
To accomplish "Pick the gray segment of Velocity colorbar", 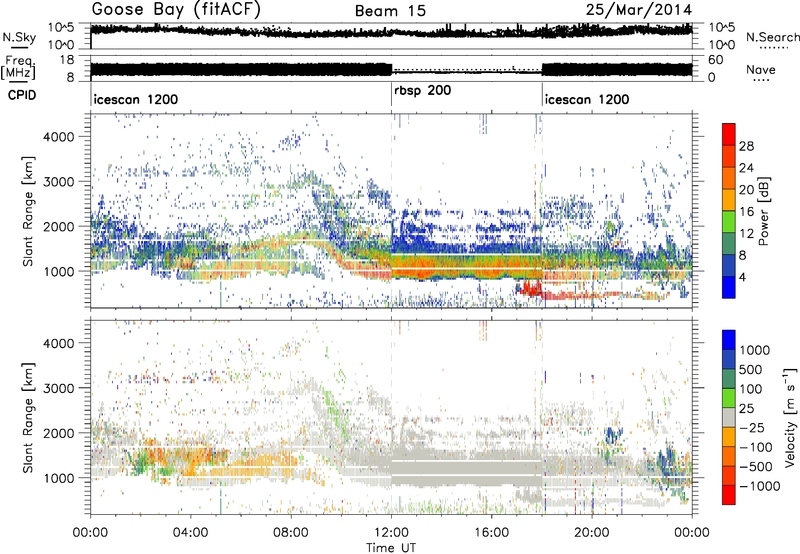I will click(729, 418).
